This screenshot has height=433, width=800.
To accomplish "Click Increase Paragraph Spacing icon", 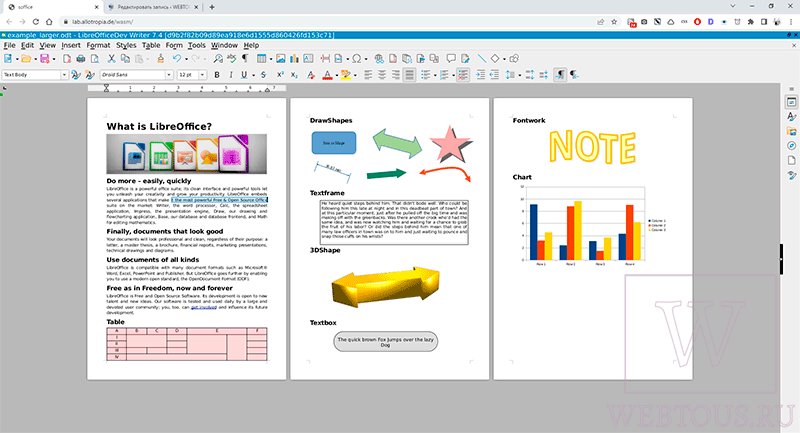I will 530,75.
